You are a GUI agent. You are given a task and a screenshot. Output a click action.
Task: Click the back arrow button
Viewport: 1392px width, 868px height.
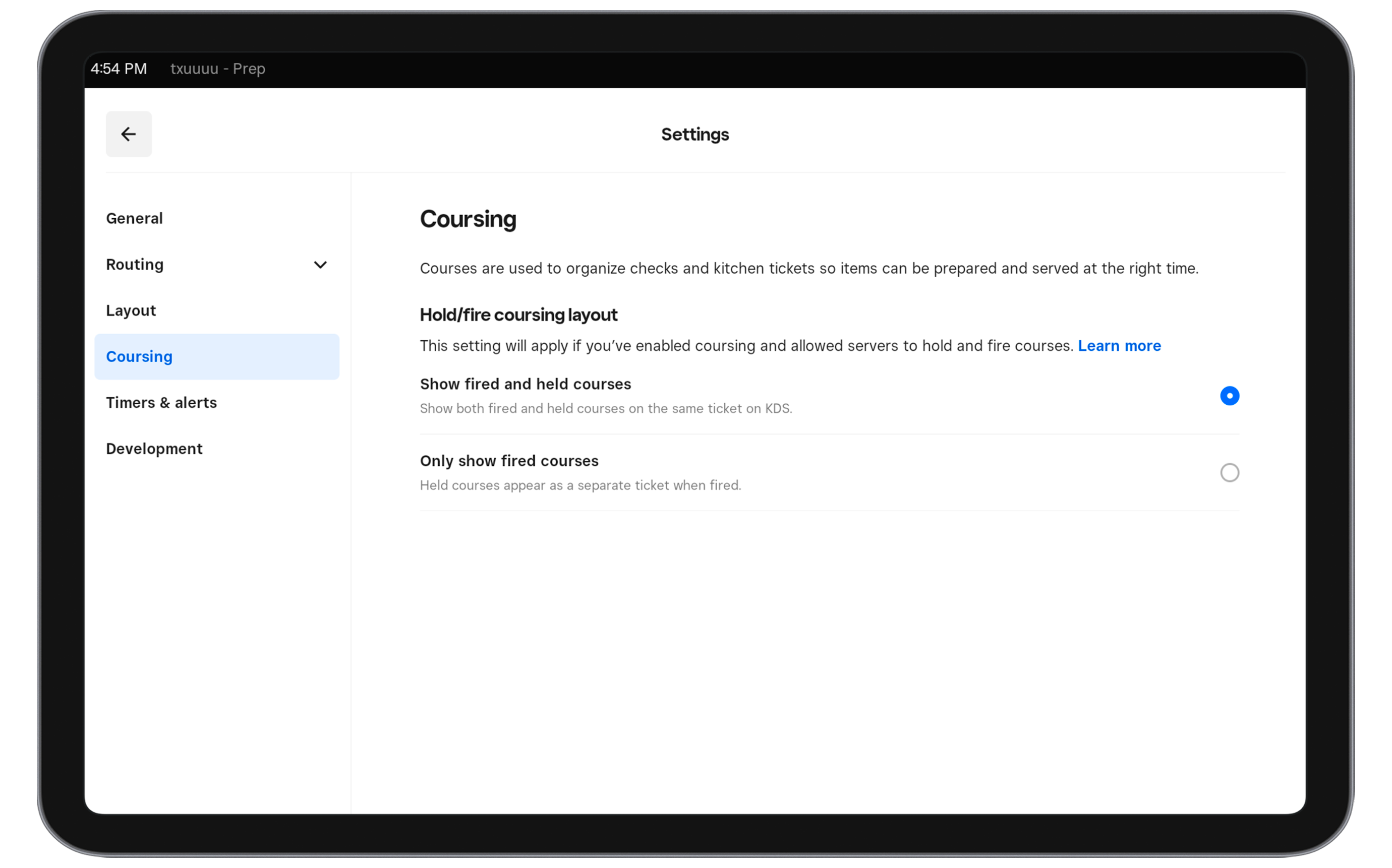[x=129, y=134]
